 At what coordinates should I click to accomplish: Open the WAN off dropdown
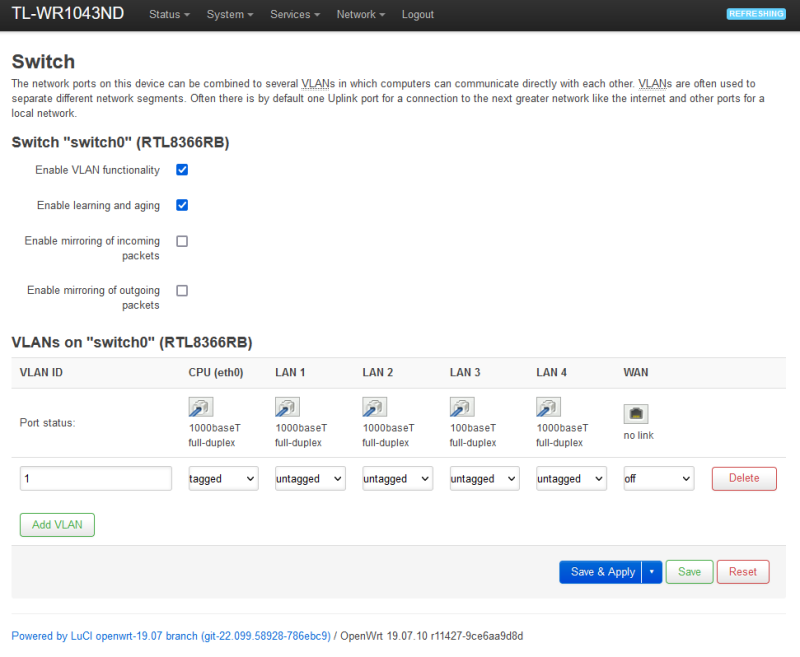659,478
